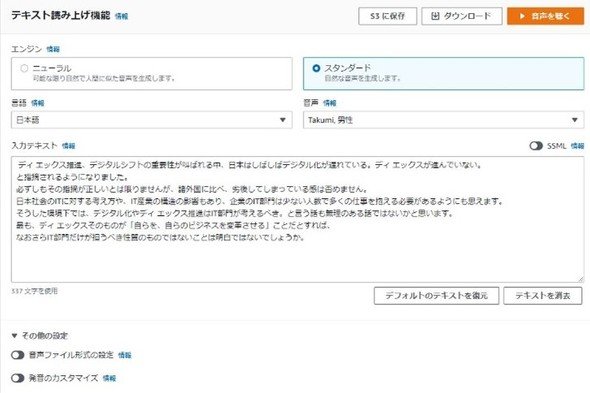The width and height of the screenshot is (590, 393).
Task: Click the 音声を聴く play button
Action: (545, 16)
